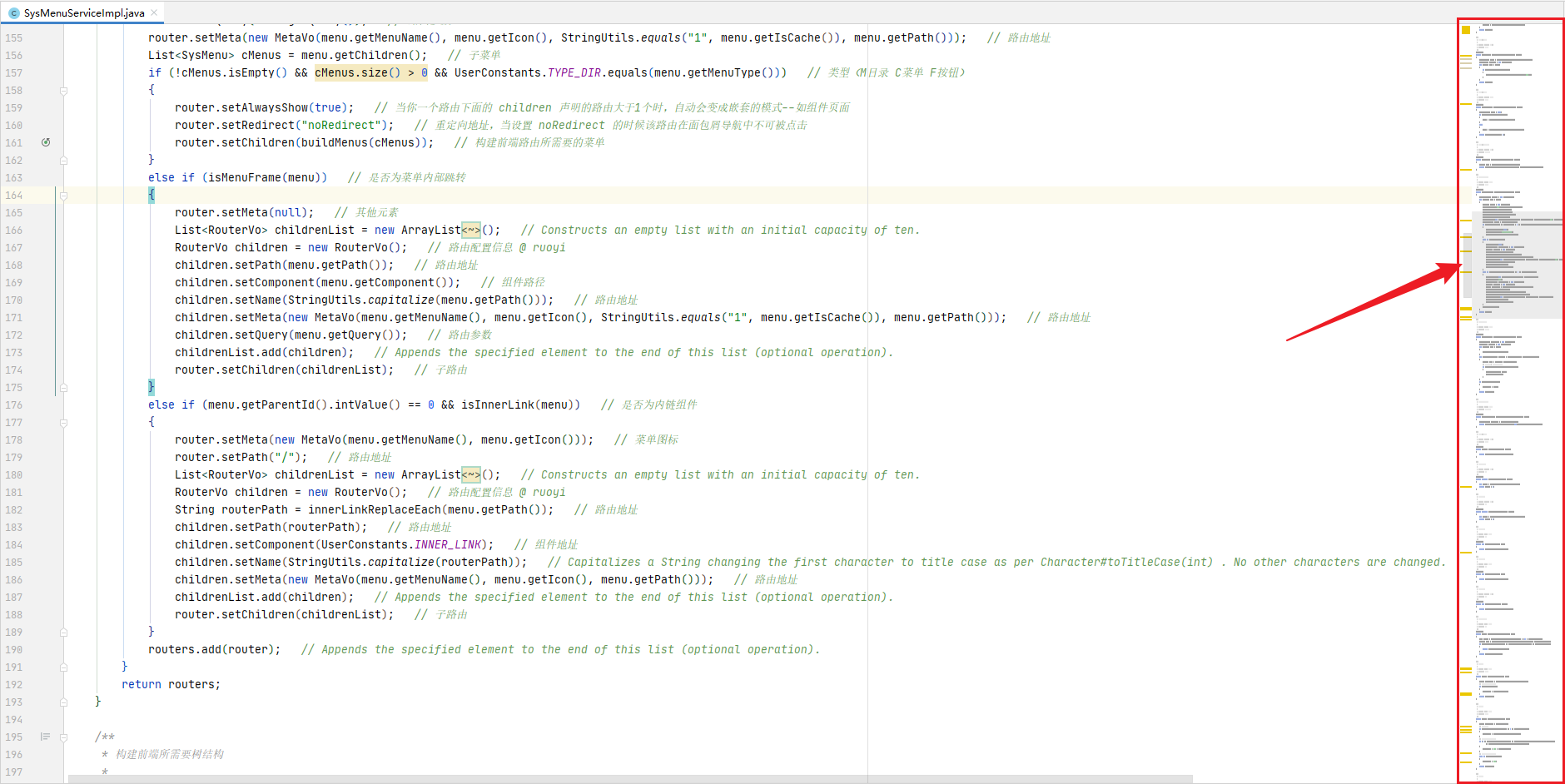1565x784 pixels.
Task: Click the fold end marker at line 189
Action: click(63, 633)
